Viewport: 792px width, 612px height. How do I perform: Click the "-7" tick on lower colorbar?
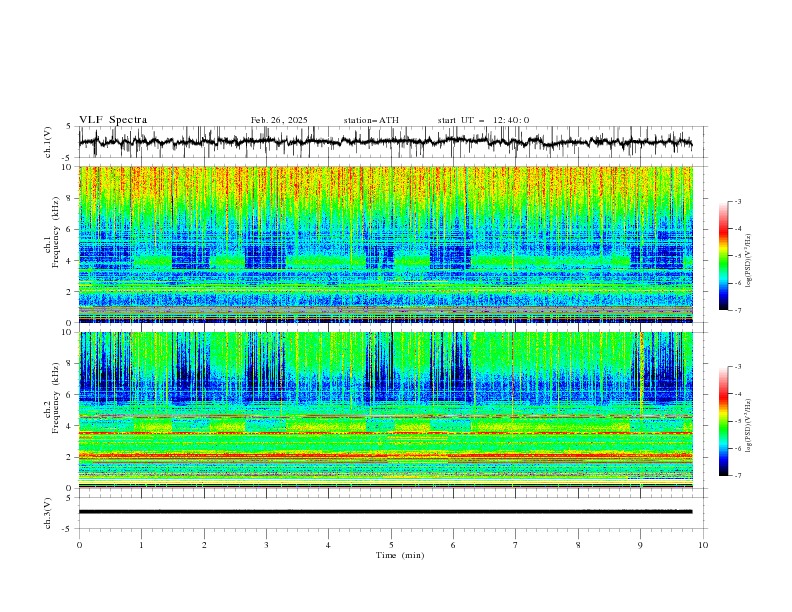coord(737,476)
